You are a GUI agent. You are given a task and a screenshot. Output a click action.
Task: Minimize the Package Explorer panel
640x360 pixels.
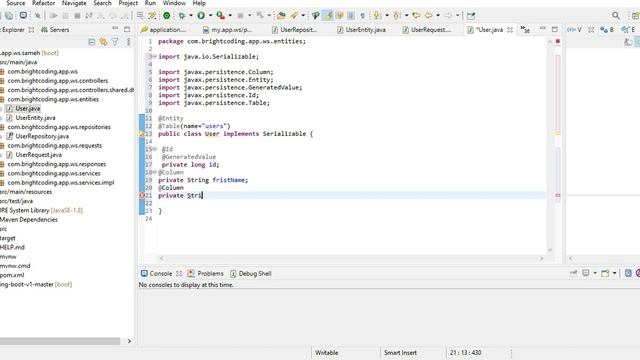(x=115, y=29)
